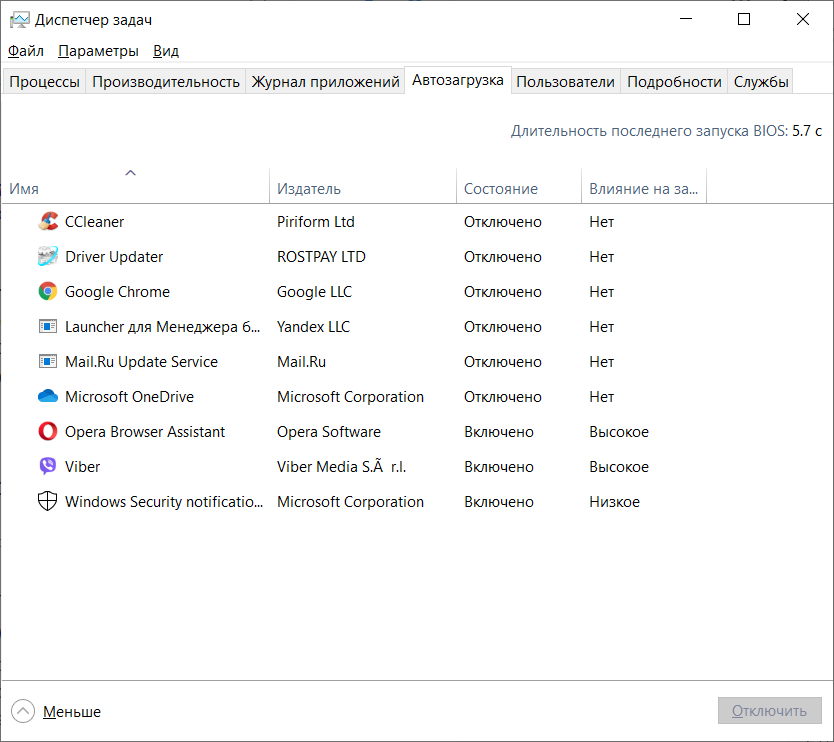
Task: Click the Task Manager title bar icon
Action: pyautogui.click(x=19, y=20)
